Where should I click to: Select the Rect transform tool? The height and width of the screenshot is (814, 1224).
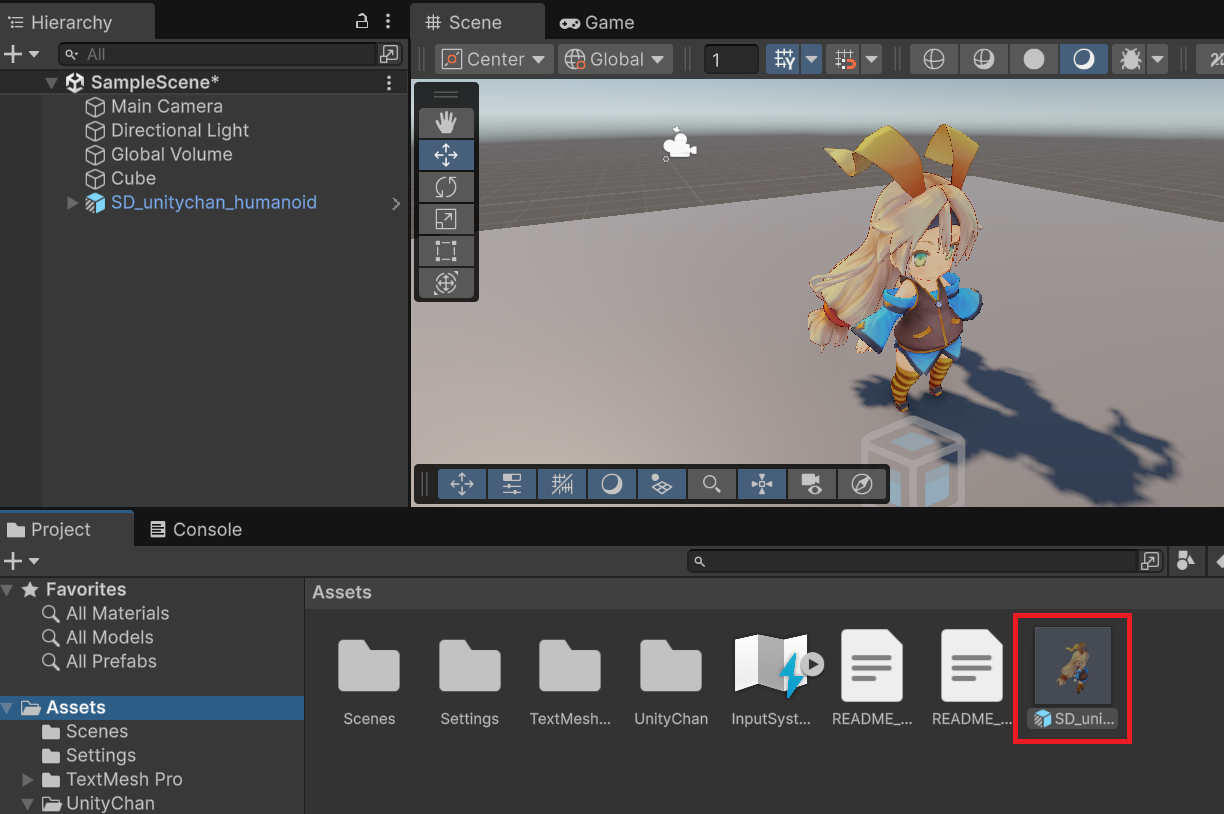[446, 251]
